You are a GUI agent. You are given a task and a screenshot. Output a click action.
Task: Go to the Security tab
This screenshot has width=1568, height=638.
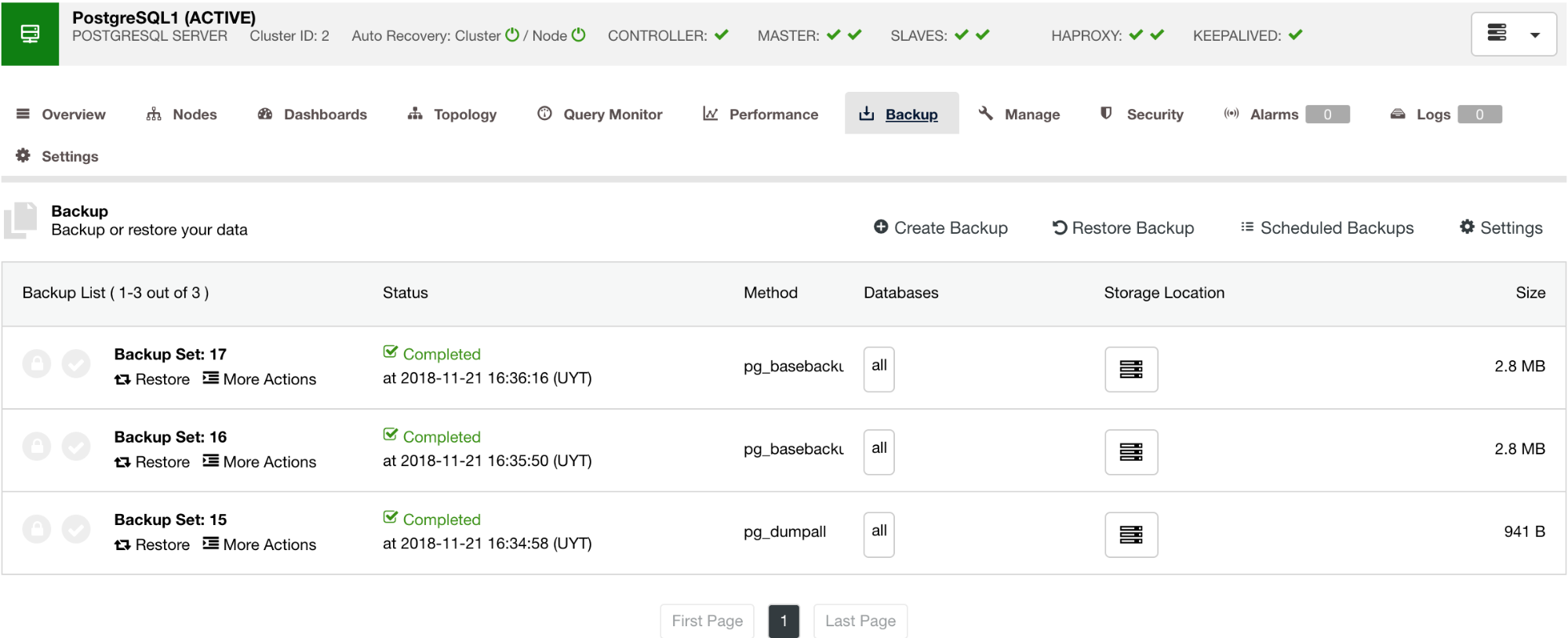tap(1142, 115)
